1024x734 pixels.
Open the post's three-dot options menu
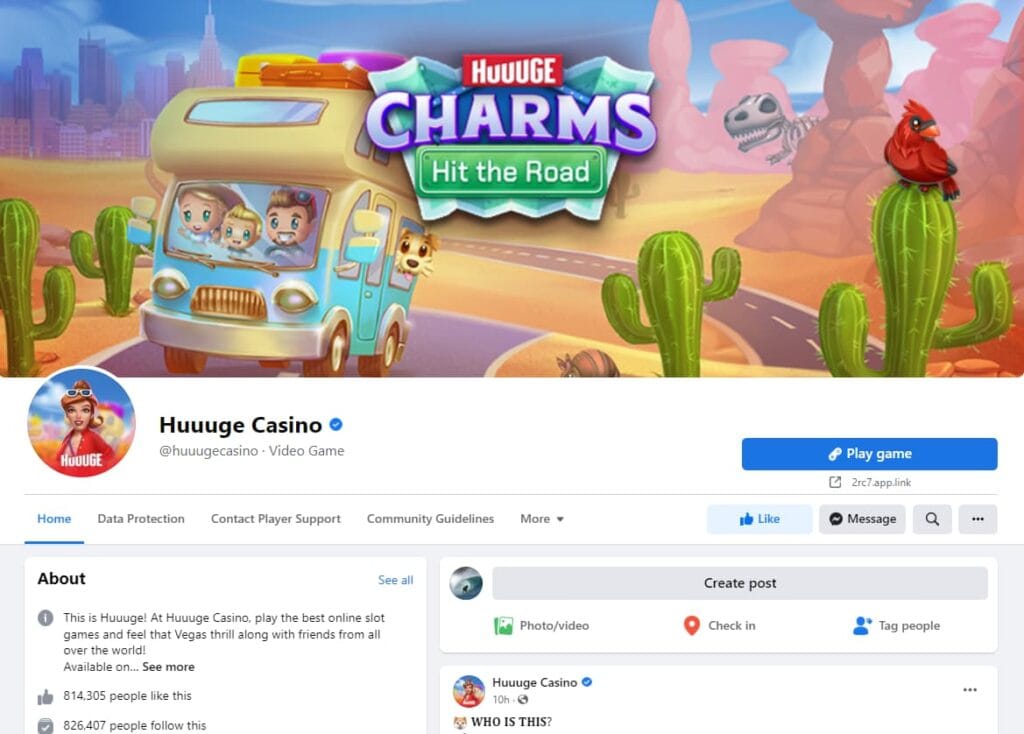coord(970,690)
